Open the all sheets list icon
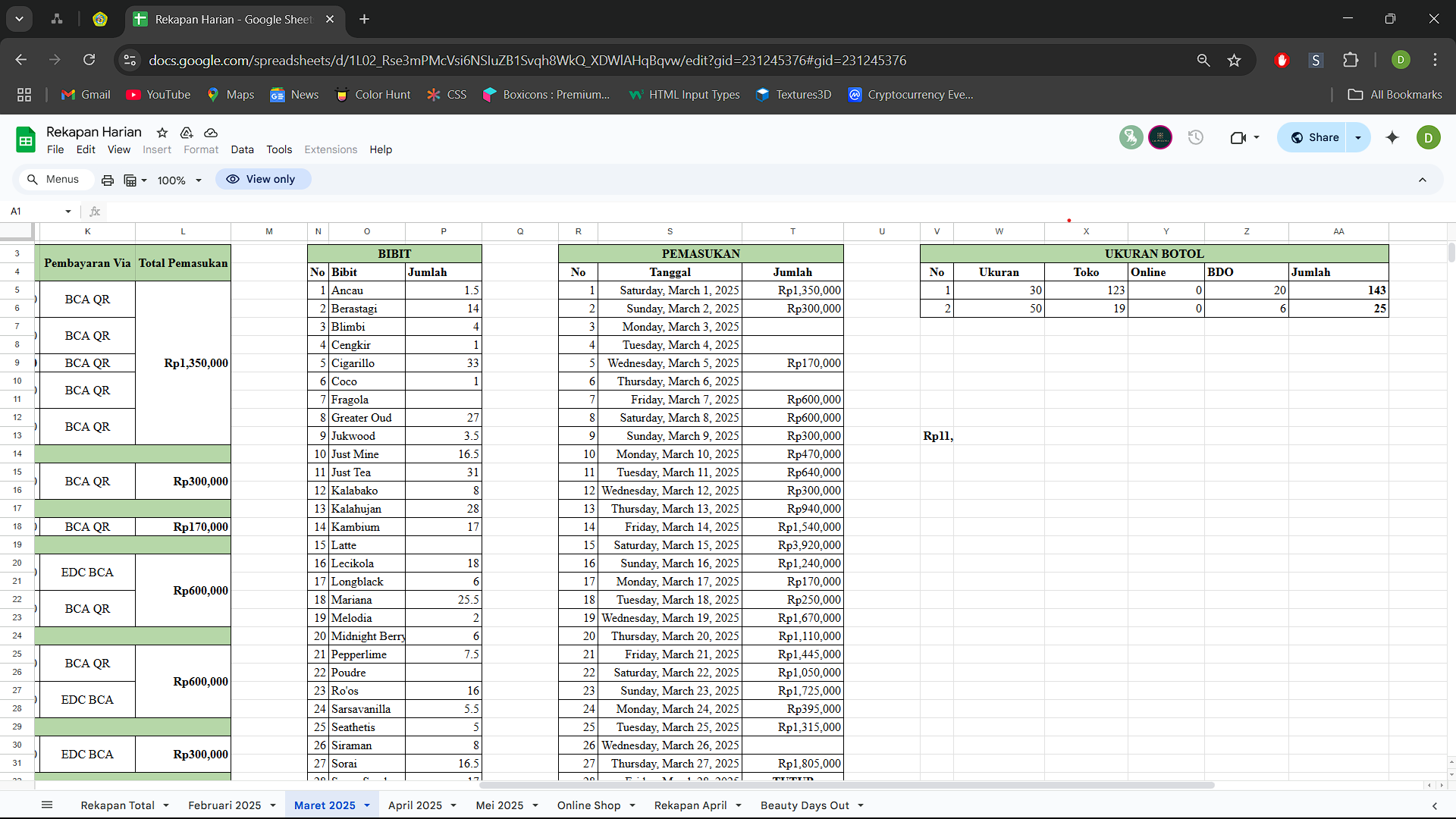 click(x=47, y=805)
